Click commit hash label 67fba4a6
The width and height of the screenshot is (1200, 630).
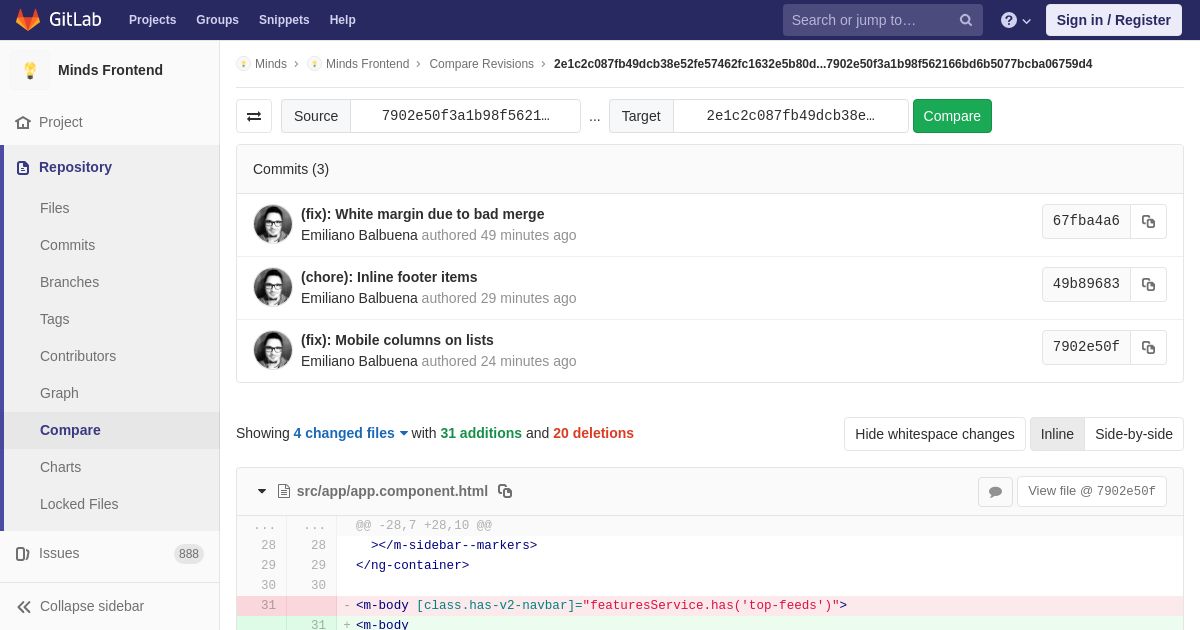tap(1086, 221)
